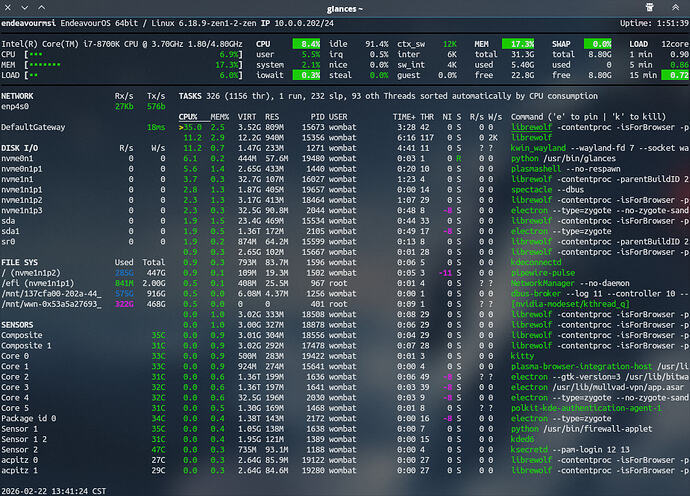Click the DISK I/O section header

20,148
